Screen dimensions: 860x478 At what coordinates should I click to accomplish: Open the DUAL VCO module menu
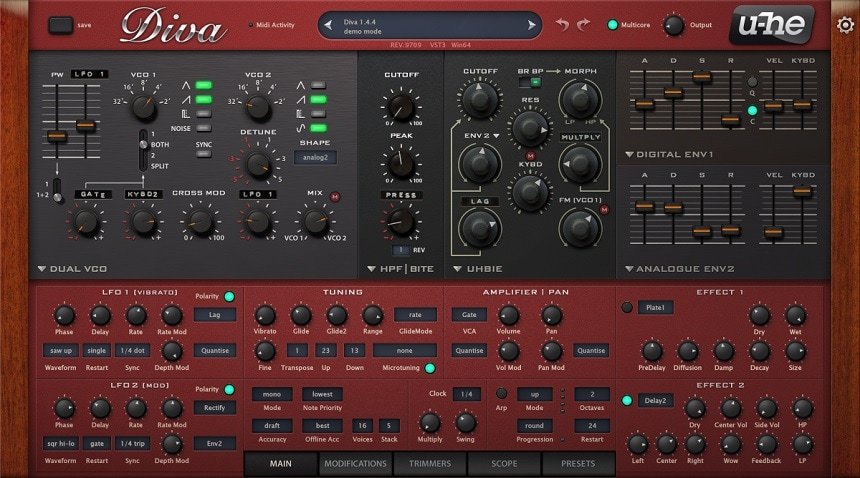click(72, 269)
